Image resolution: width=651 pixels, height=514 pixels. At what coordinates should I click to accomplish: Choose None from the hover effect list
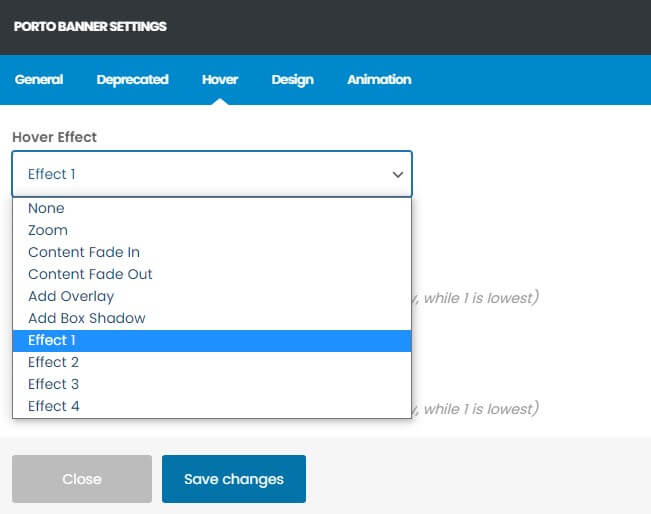tap(46, 208)
